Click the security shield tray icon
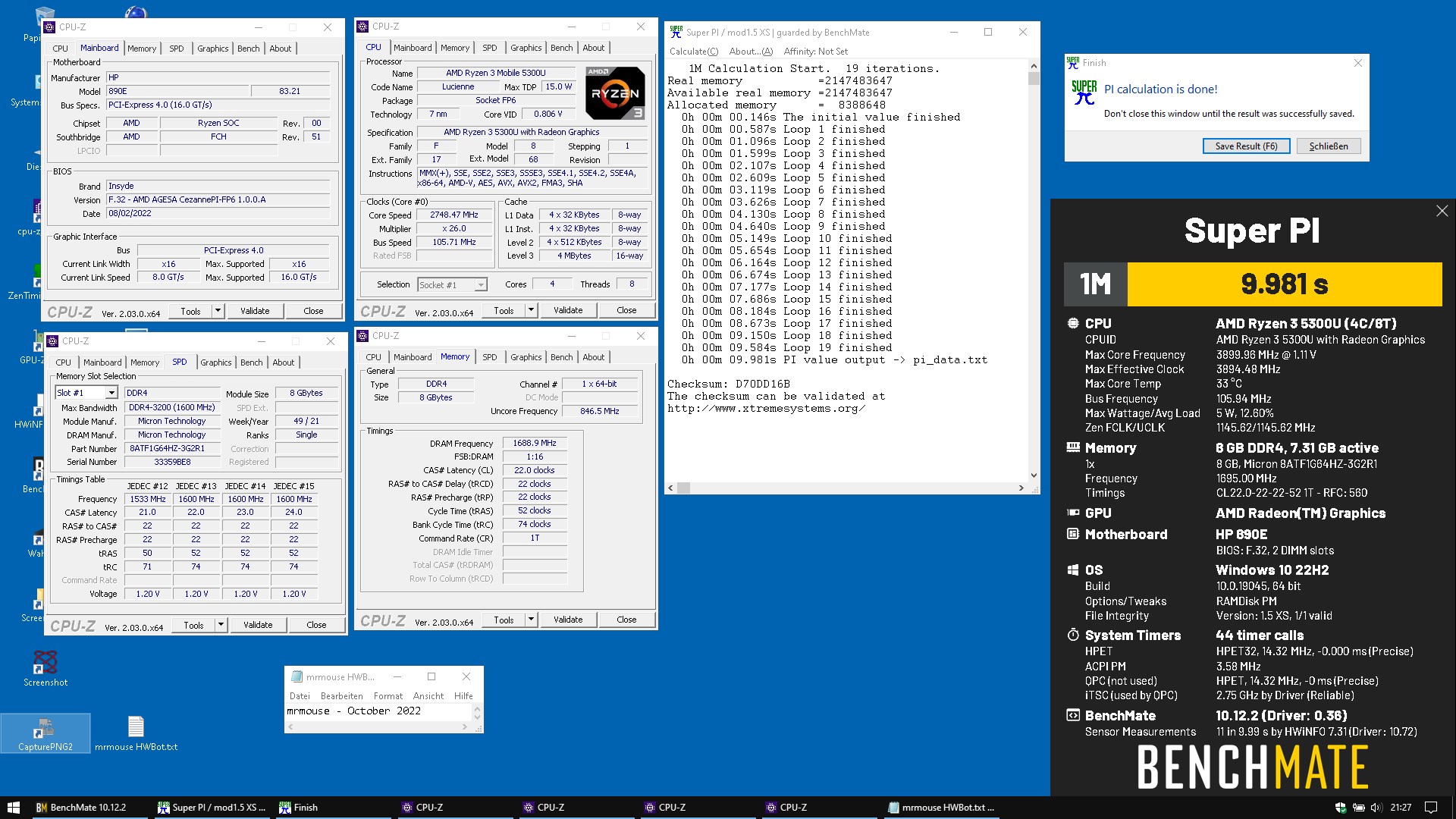1456x819 pixels. [1340, 808]
